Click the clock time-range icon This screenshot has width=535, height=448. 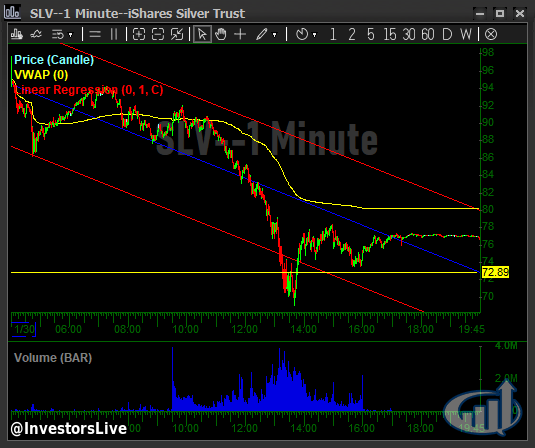[x=302, y=34]
